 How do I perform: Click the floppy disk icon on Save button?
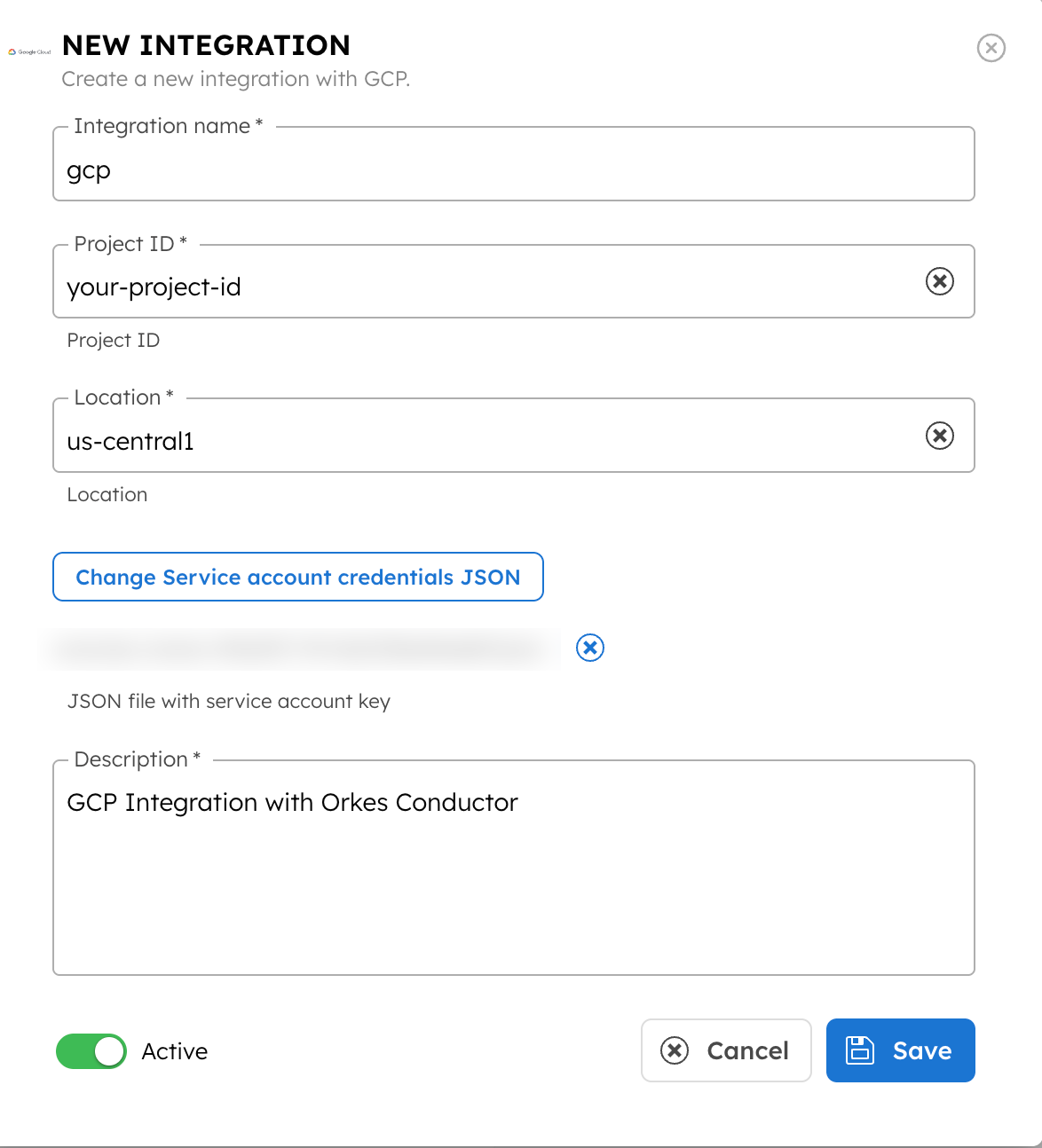point(860,1050)
